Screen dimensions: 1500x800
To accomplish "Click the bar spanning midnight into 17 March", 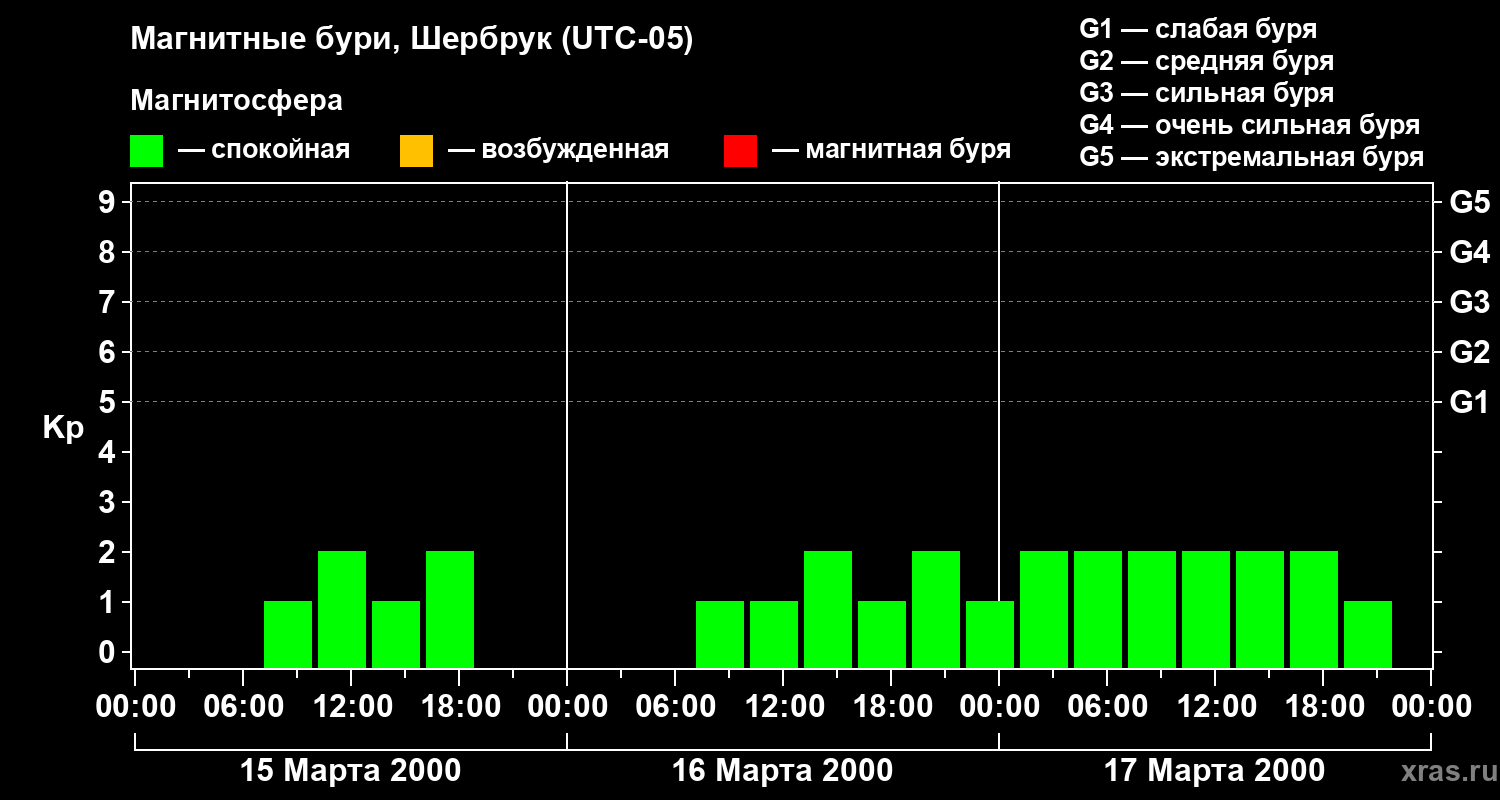I will pos(990,634).
